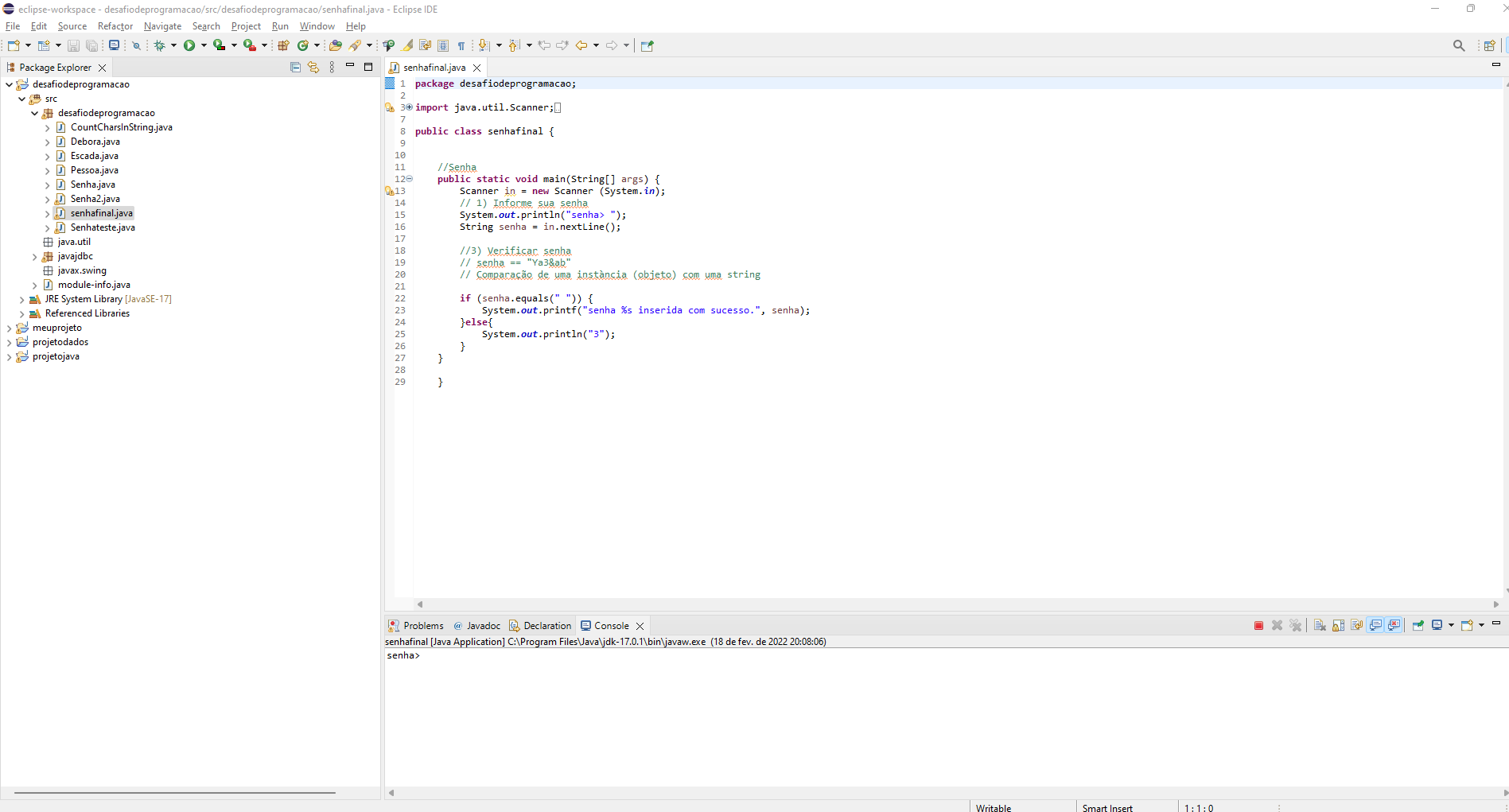Open the Debug configurations dropdown arrow
Image resolution: width=1509 pixels, height=812 pixels.
coord(173,45)
